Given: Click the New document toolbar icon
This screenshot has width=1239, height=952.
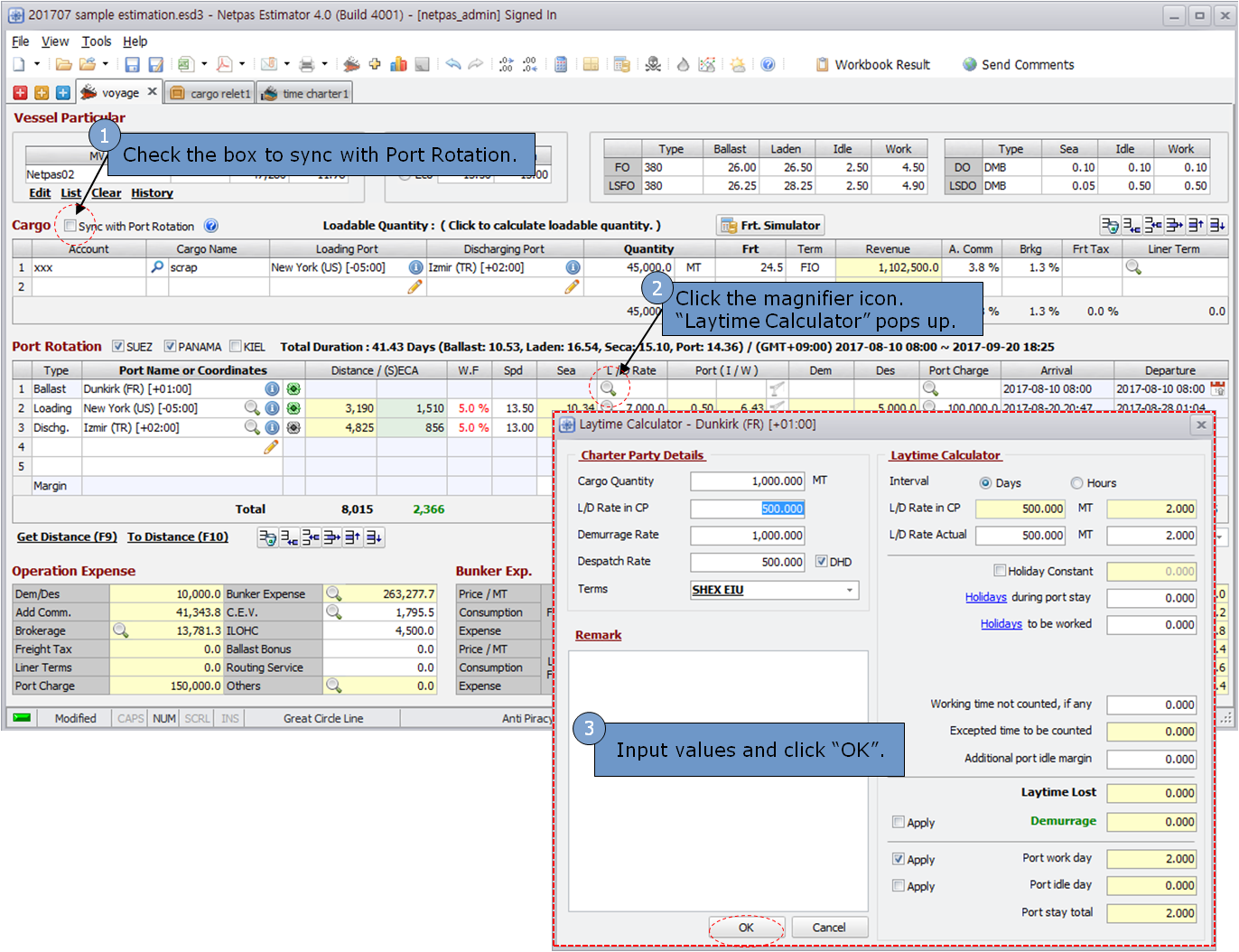Looking at the screenshot, I should pyautogui.click(x=19, y=64).
